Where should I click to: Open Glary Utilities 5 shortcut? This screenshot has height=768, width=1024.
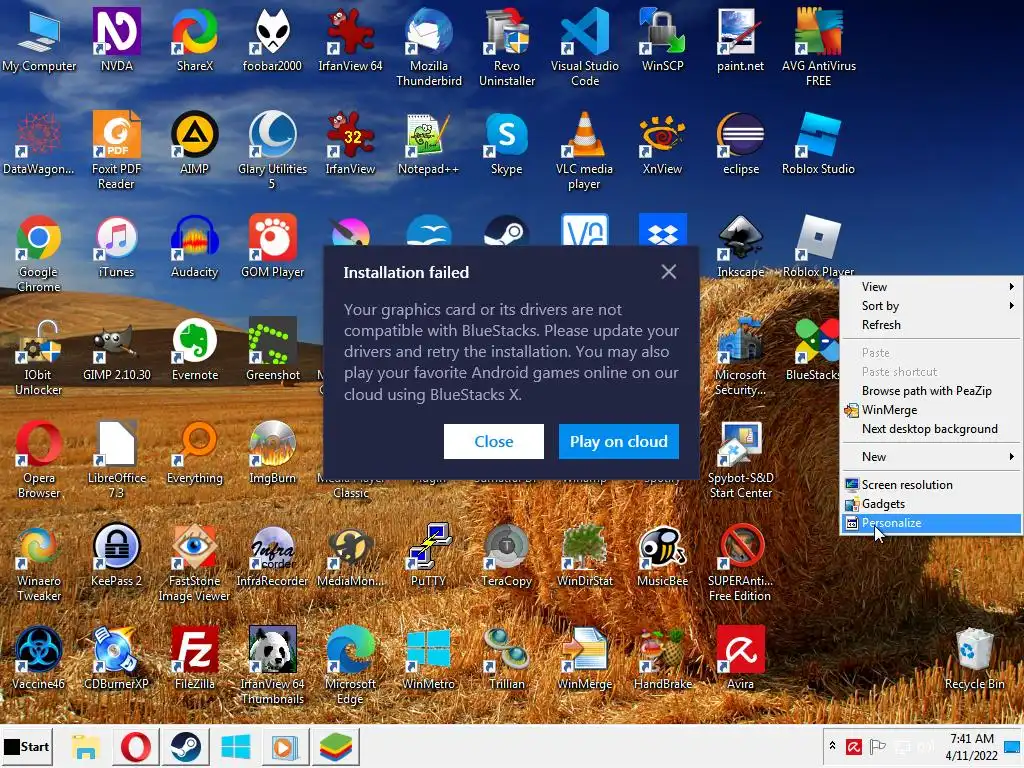pos(272,150)
